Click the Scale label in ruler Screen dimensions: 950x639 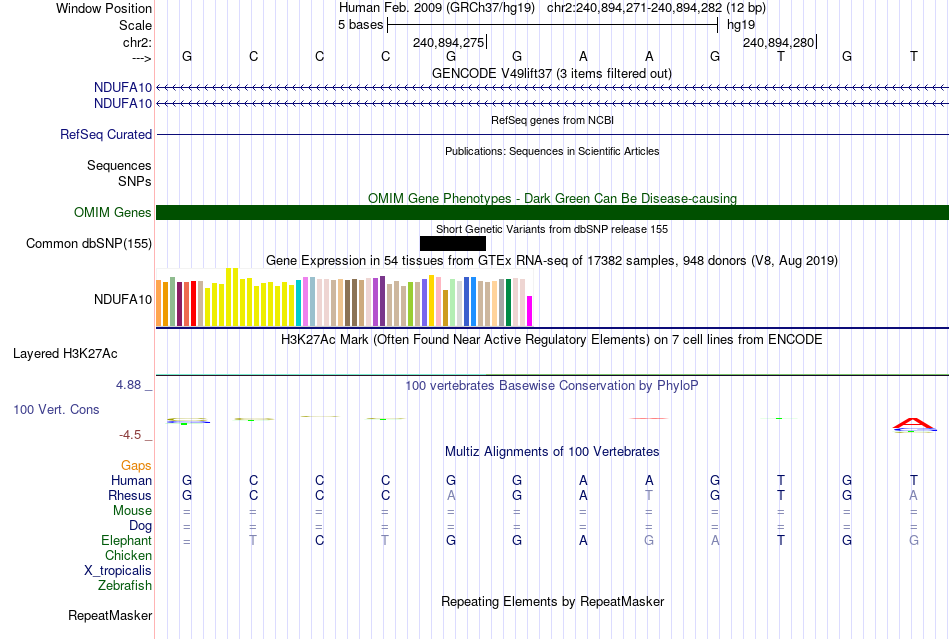point(135,25)
